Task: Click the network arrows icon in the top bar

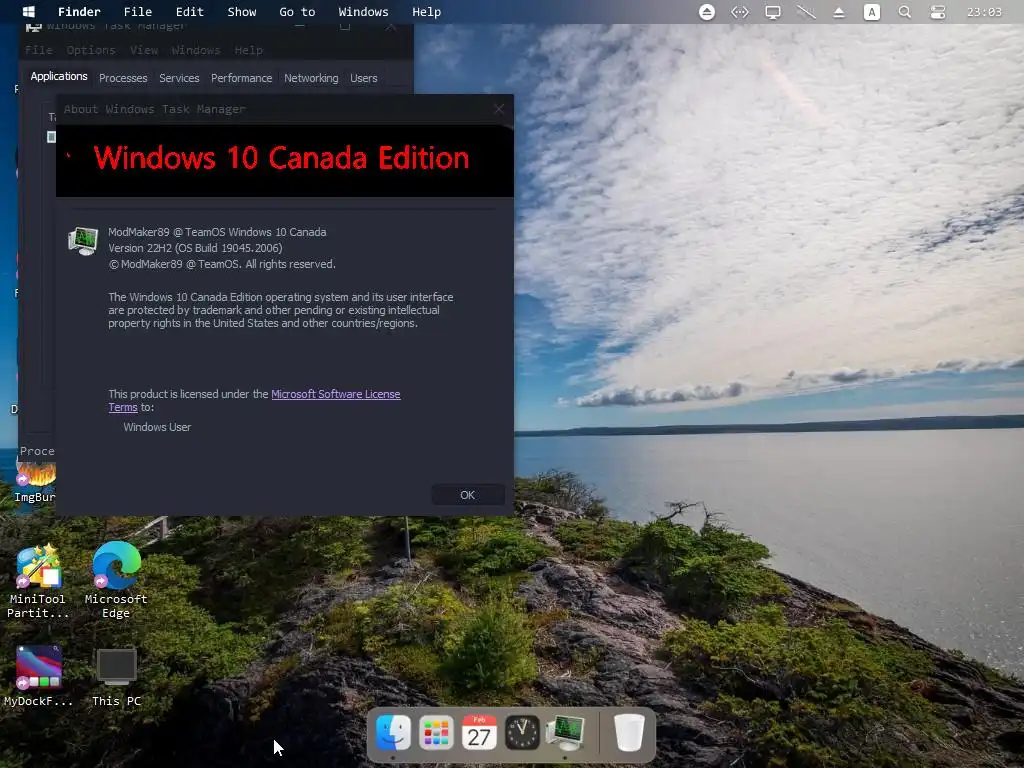Action: 739,12
